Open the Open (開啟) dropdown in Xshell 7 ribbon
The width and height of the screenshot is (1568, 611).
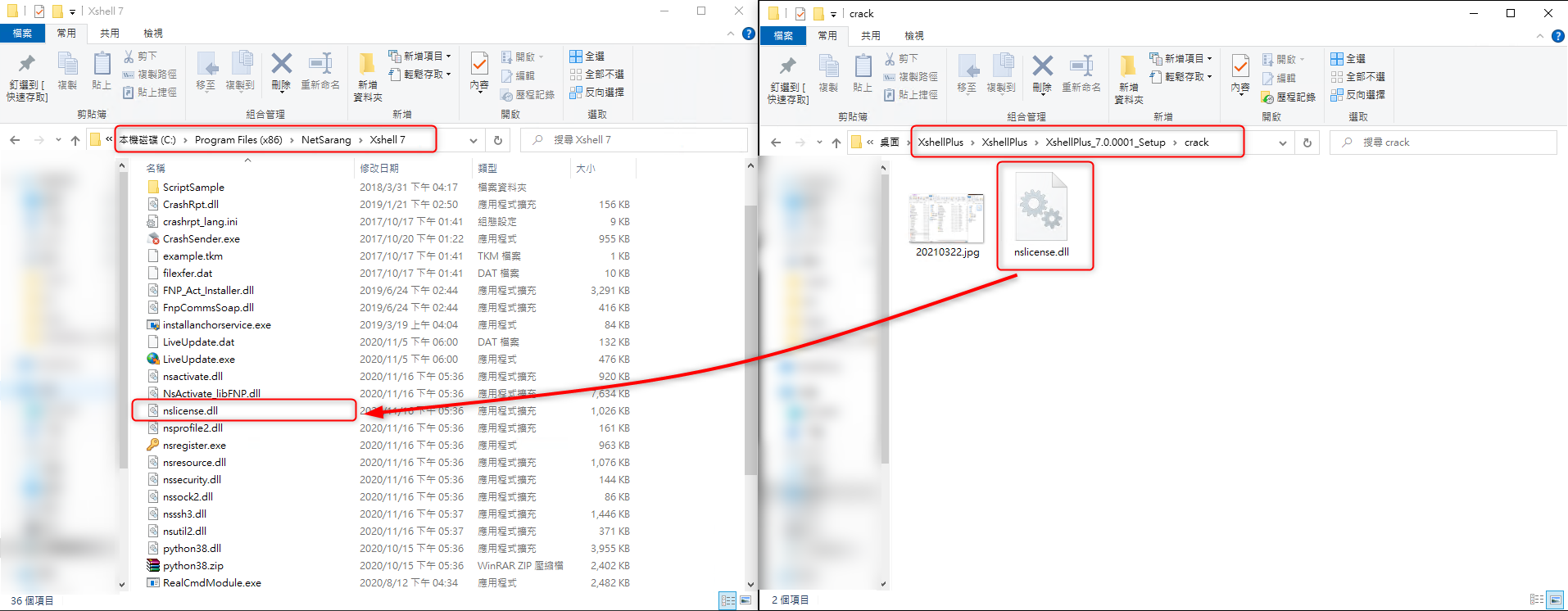523,57
